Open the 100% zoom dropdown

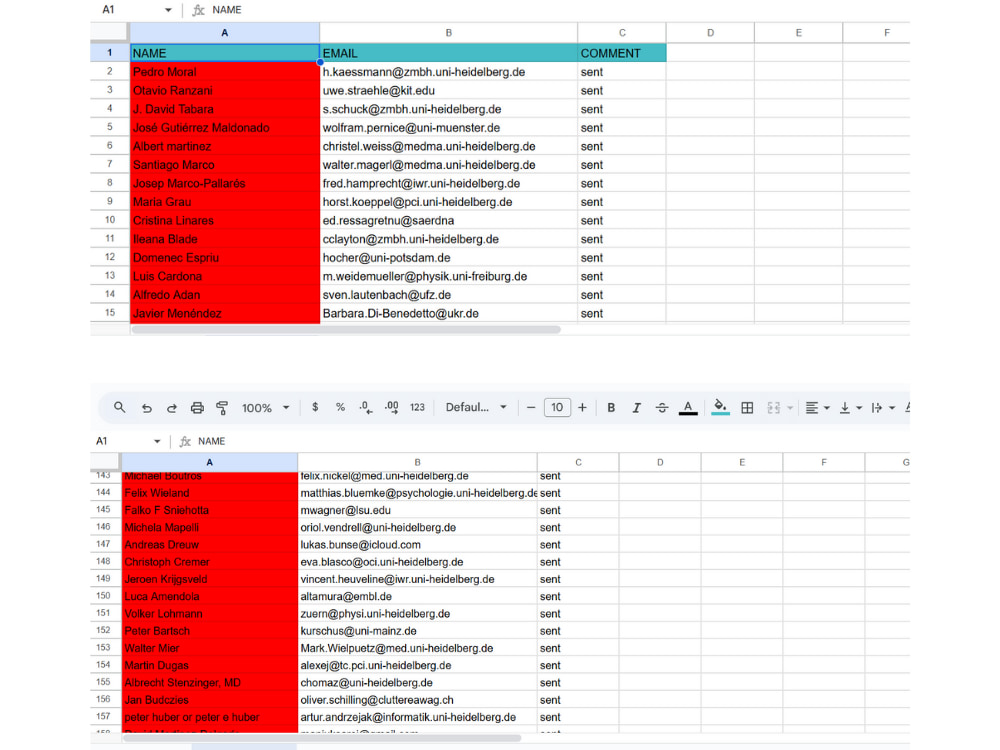tap(265, 408)
